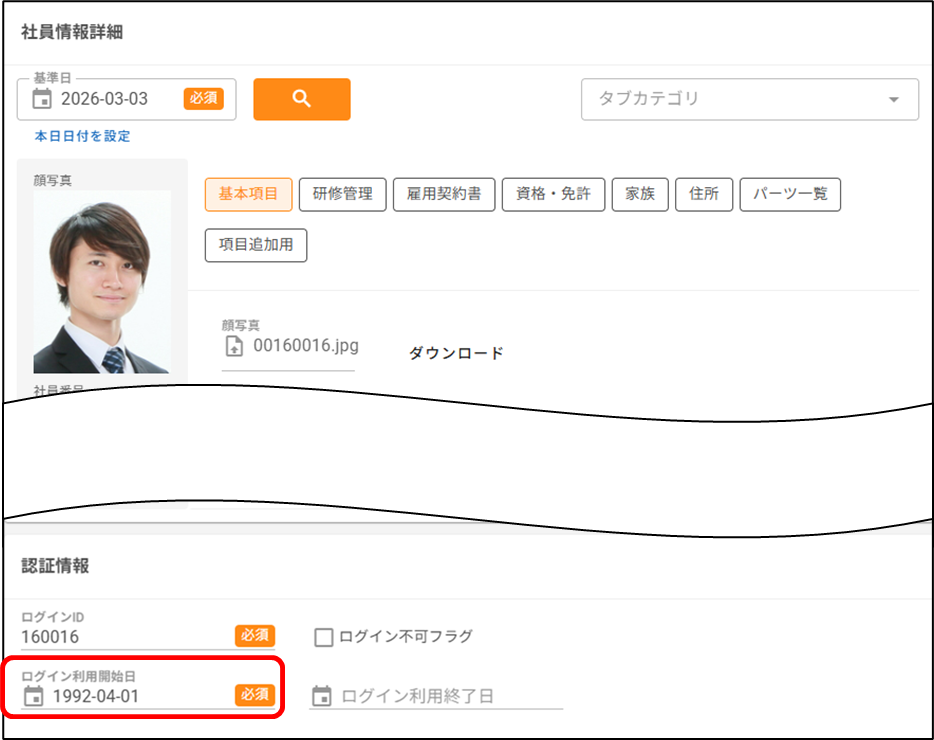Open calendar icon for ログイン利用開始日
The width and height of the screenshot is (934, 740).
(x=34, y=696)
